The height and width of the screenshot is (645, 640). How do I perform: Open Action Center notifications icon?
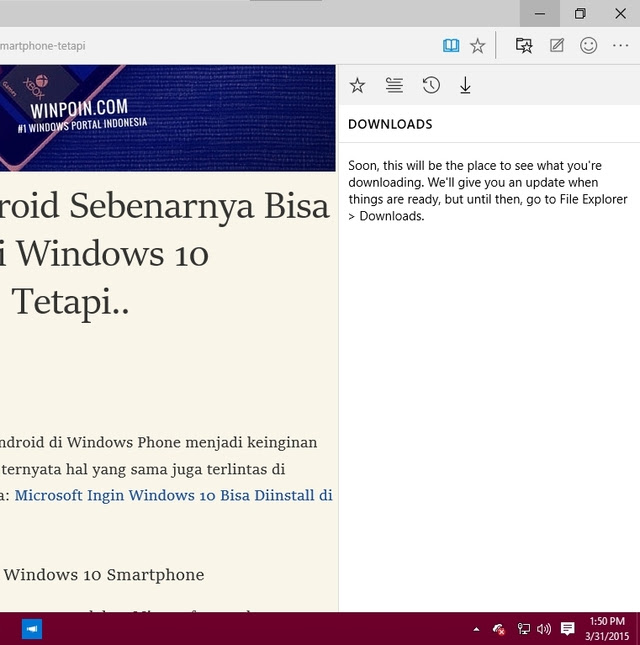[x=568, y=629]
